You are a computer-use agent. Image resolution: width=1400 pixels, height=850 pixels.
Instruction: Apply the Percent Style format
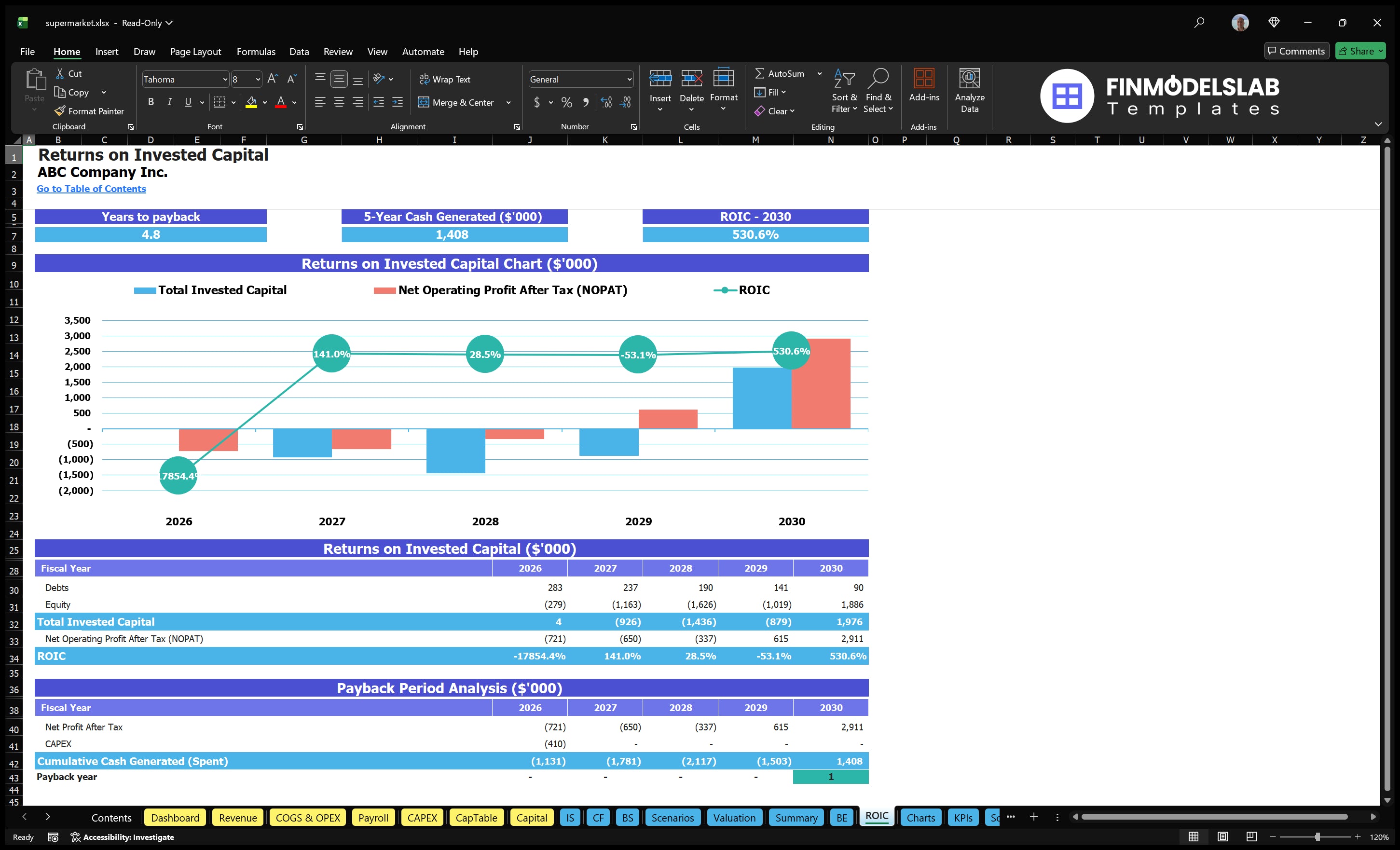tap(566, 102)
